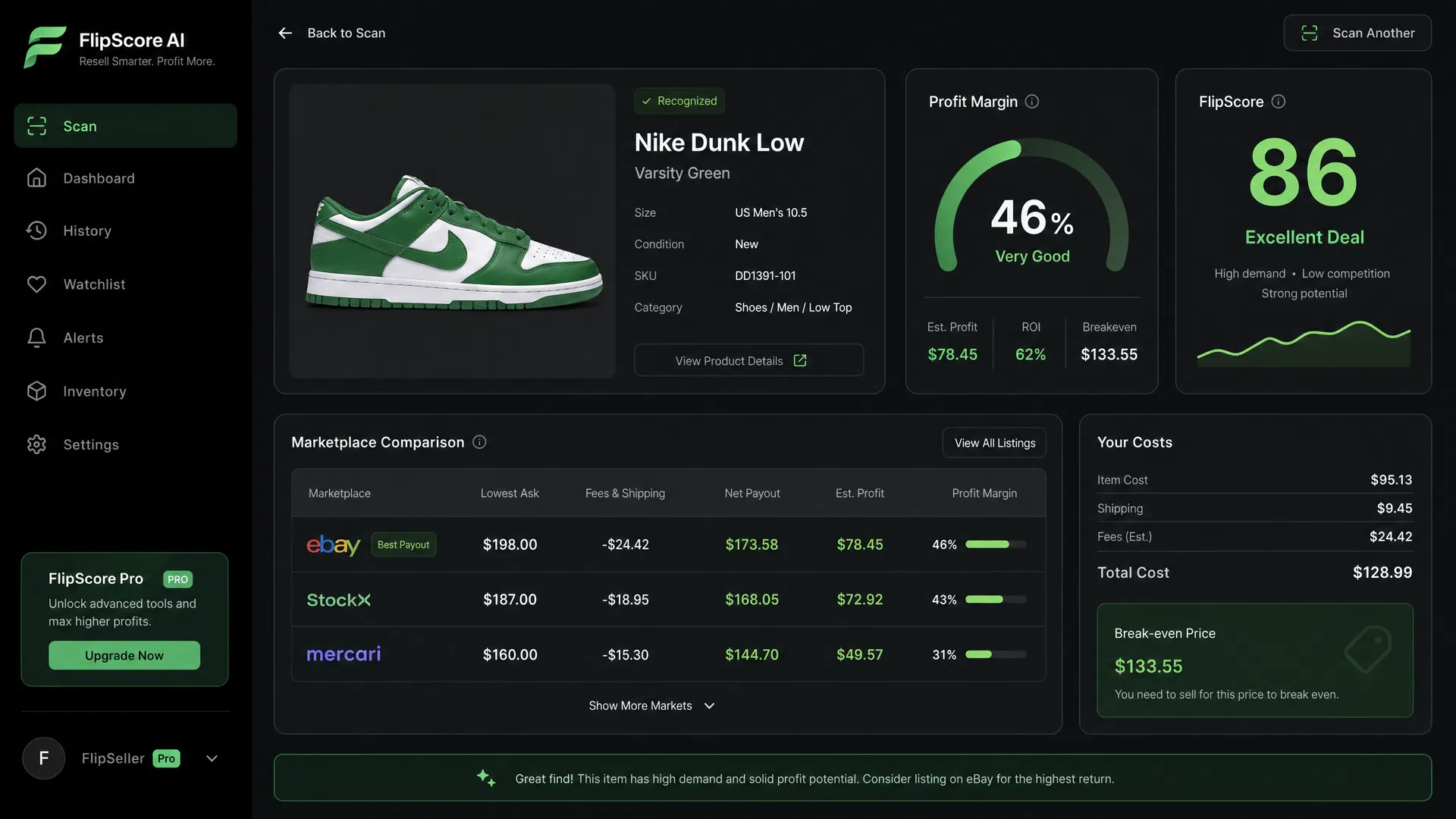This screenshot has height=819, width=1456.
Task: Click the Nike Dunk Low shoe image
Action: 453,231
